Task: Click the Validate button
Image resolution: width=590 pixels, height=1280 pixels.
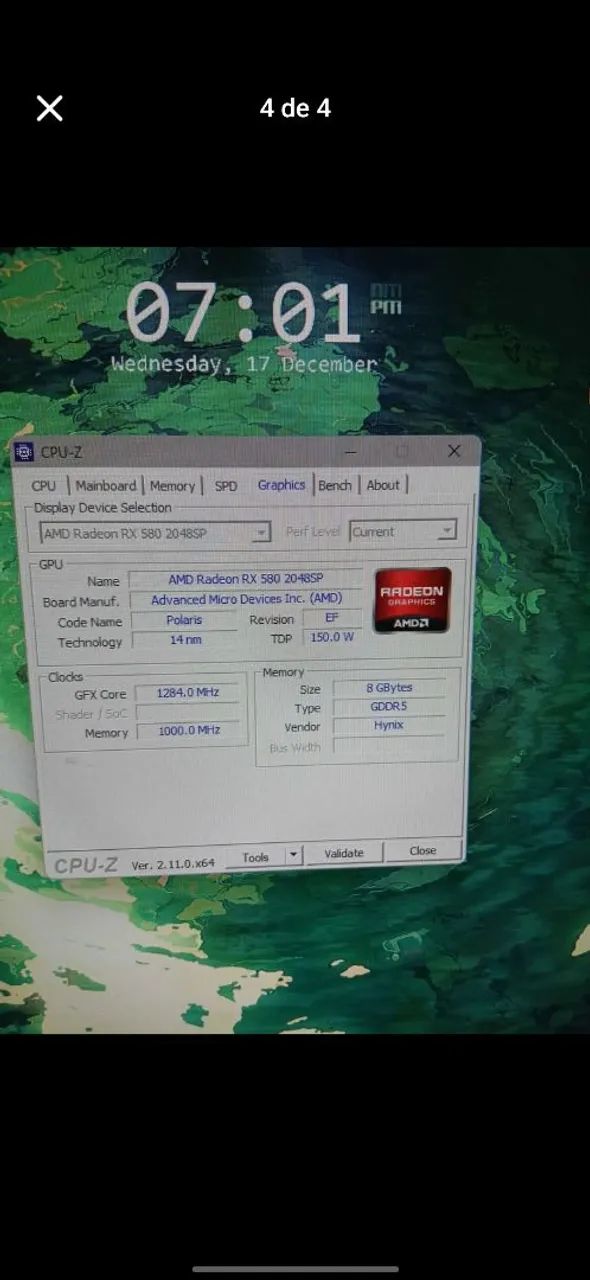Action: point(344,853)
